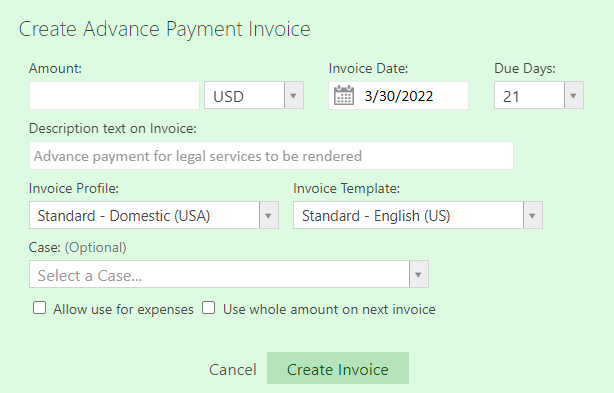Expand the Invoice Profile dropdown arrow

[269, 215]
